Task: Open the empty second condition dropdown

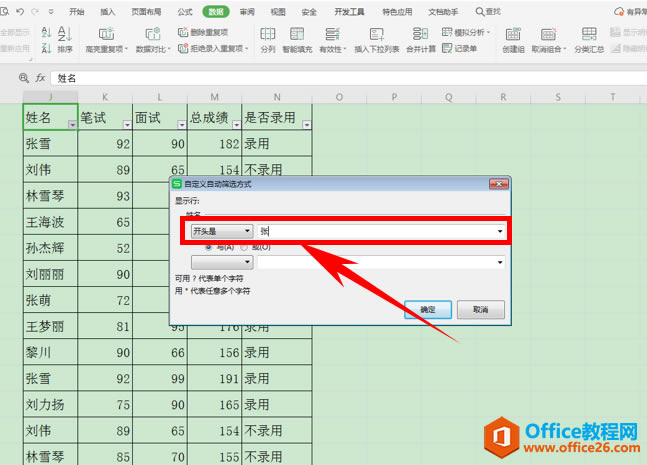Action: pos(222,262)
